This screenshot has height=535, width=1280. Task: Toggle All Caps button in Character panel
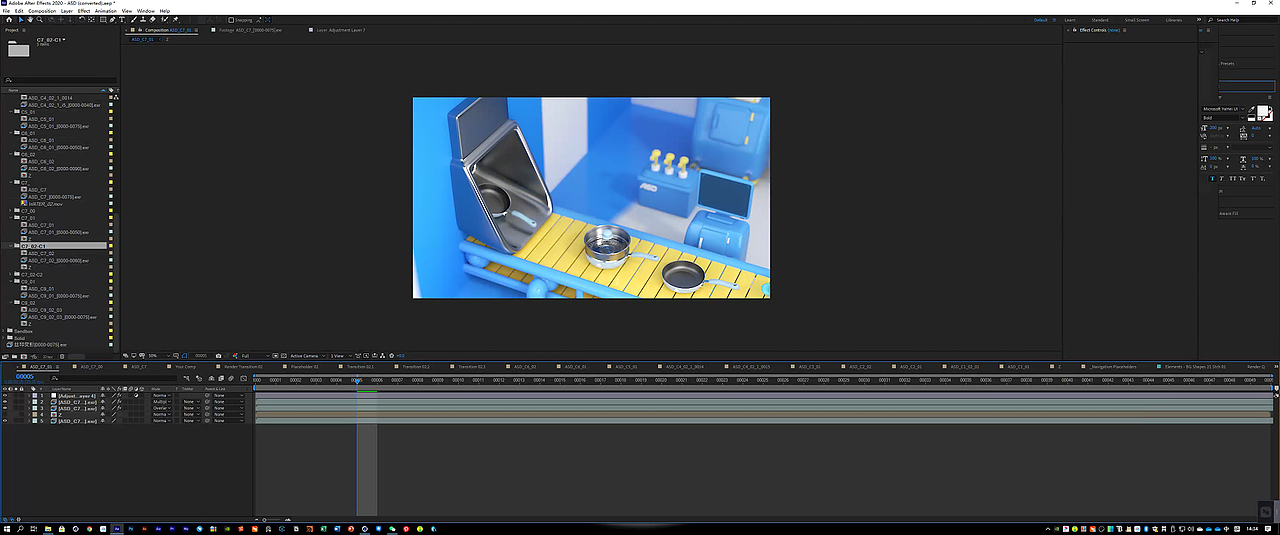1232,178
